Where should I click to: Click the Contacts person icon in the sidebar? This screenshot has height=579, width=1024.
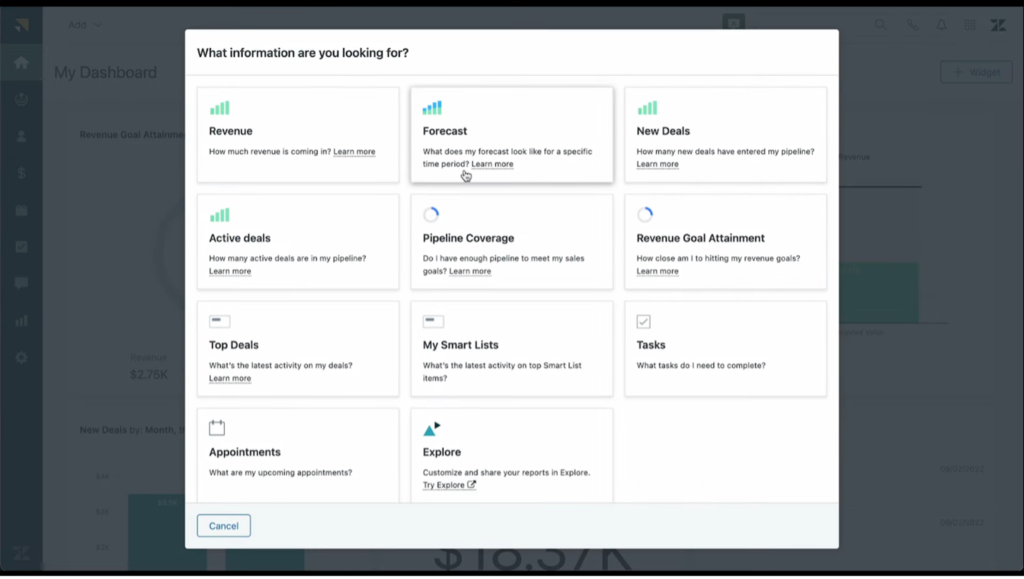(22, 136)
